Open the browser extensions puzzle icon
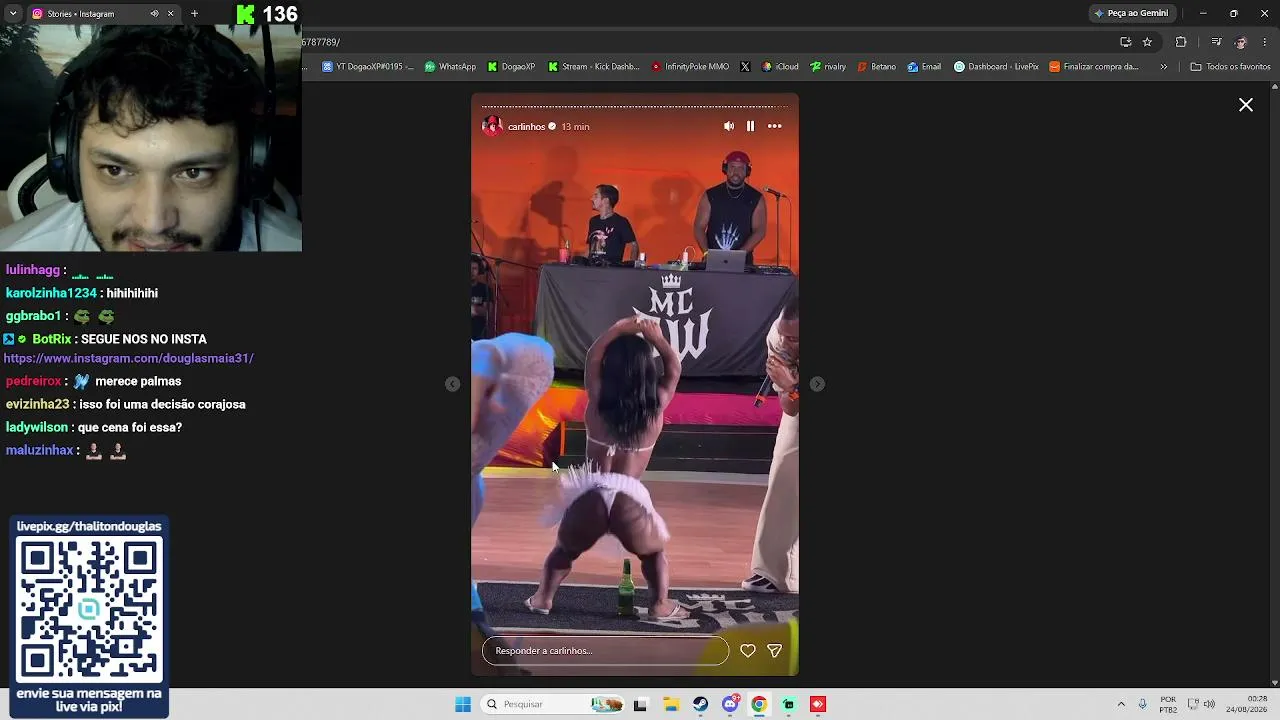 (x=1181, y=42)
